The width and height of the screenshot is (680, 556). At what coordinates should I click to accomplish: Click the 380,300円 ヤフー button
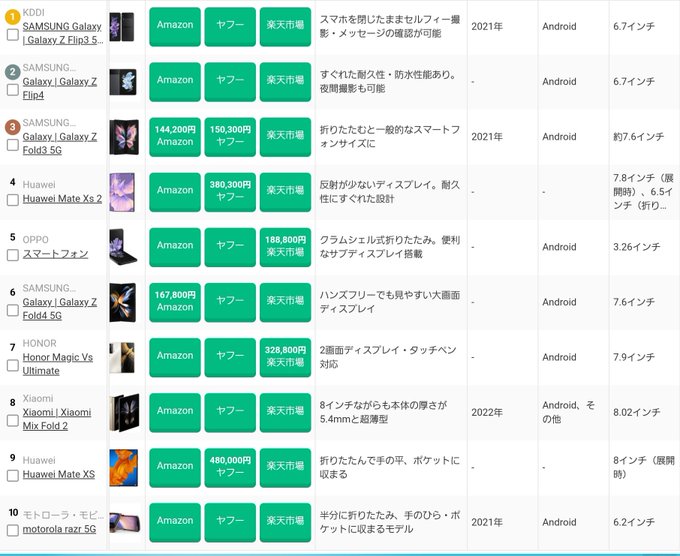pos(230,192)
